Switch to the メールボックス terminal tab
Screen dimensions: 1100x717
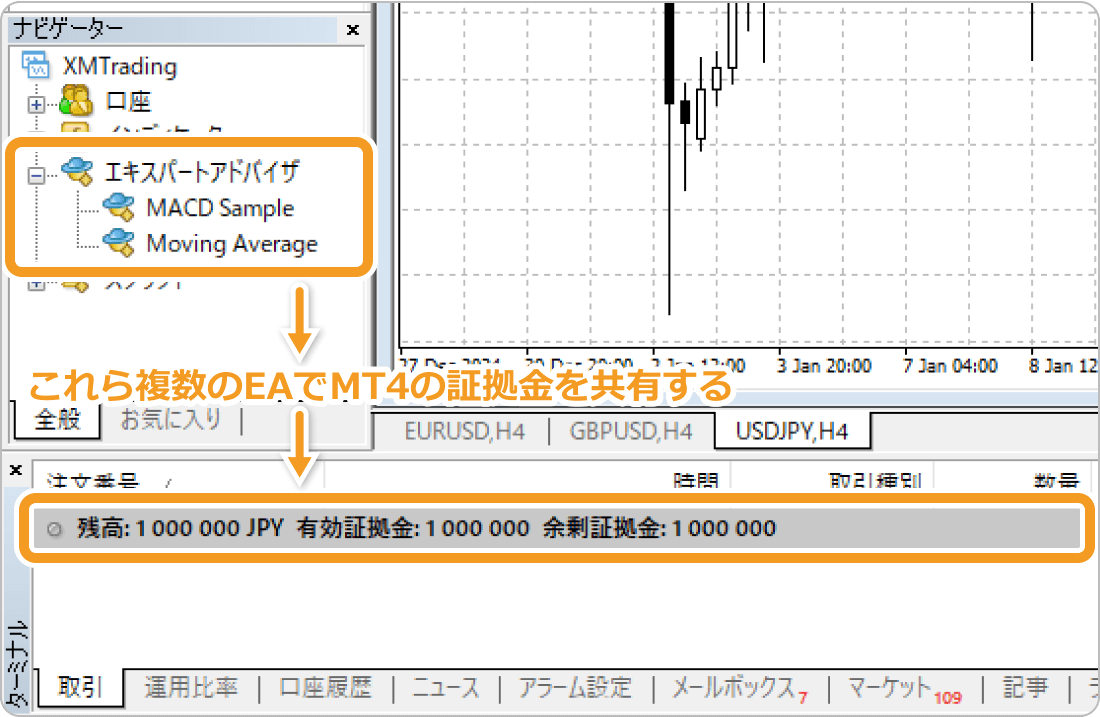[739, 688]
